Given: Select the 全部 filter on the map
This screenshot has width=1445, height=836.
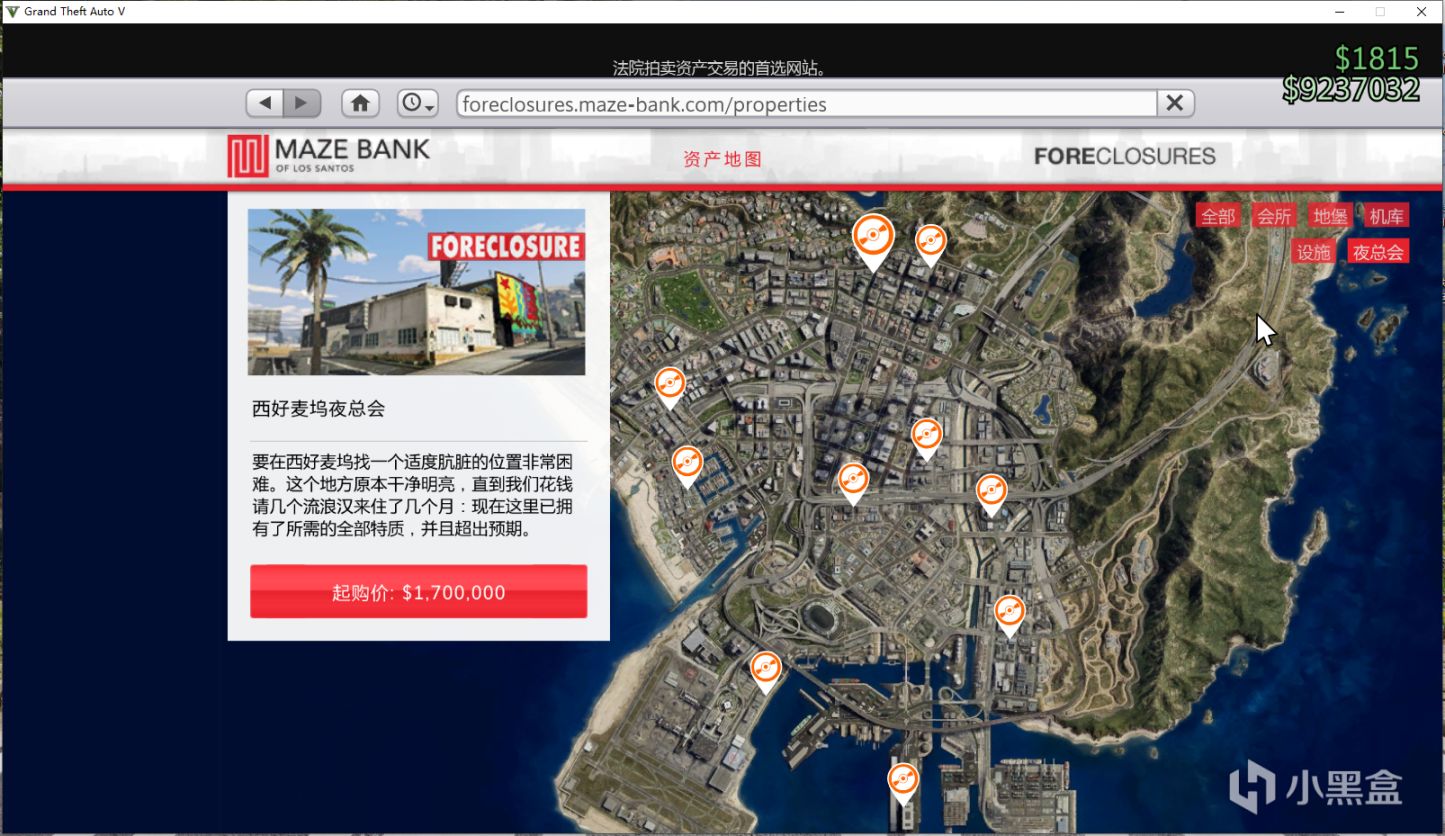Looking at the screenshot, I should click(x=1218, y=216).
